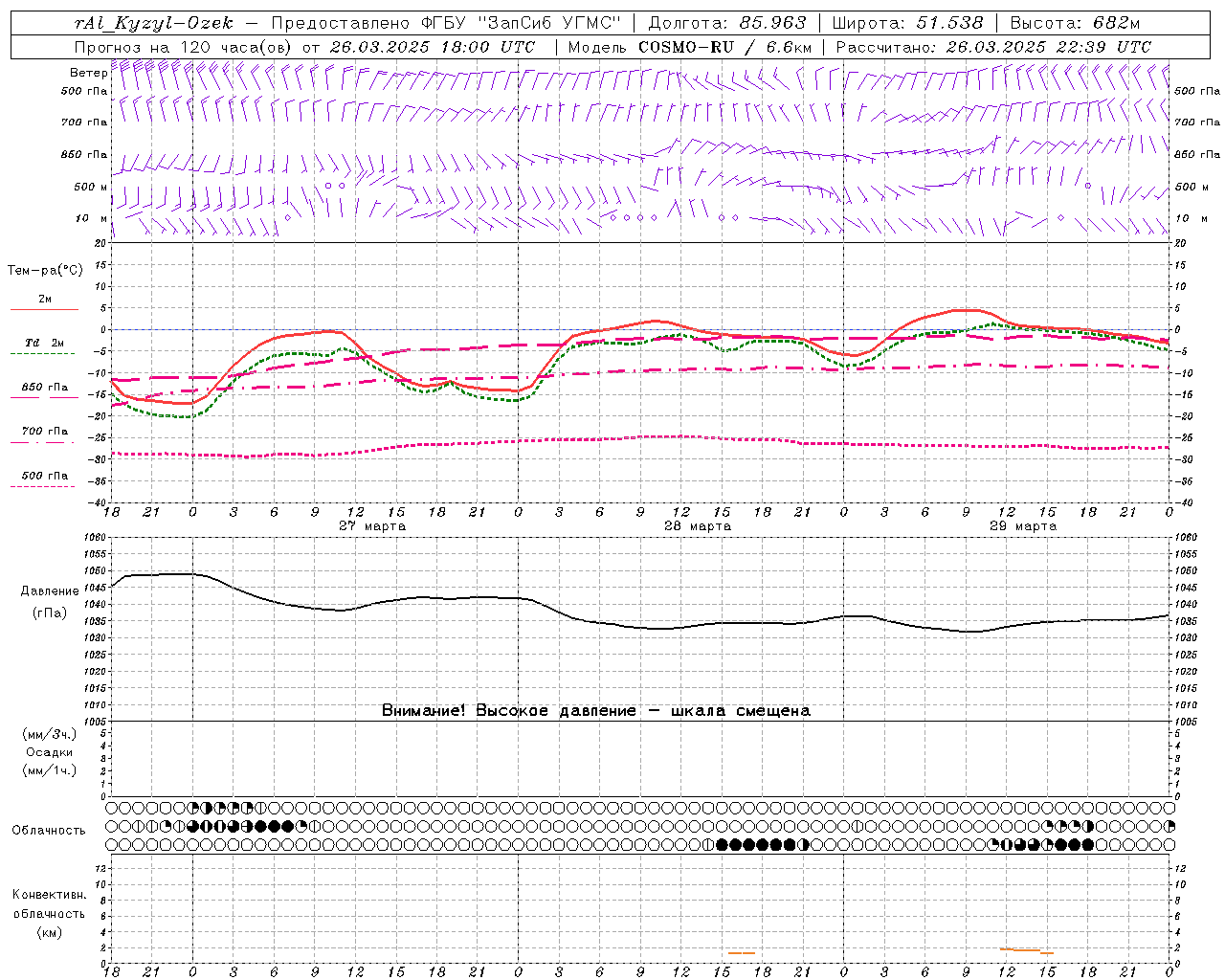Screen dimensions: 1225x980
Task: Click the '27 марта' date label
Action: click(x=372, y=526)
